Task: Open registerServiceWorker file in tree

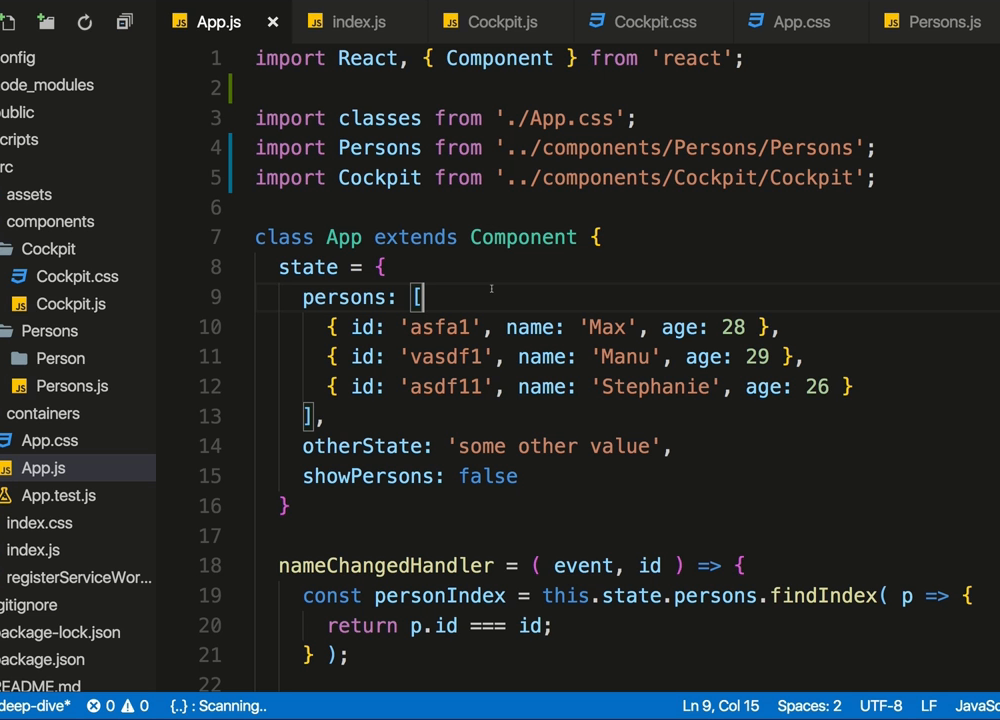Action: click(79, 577)
